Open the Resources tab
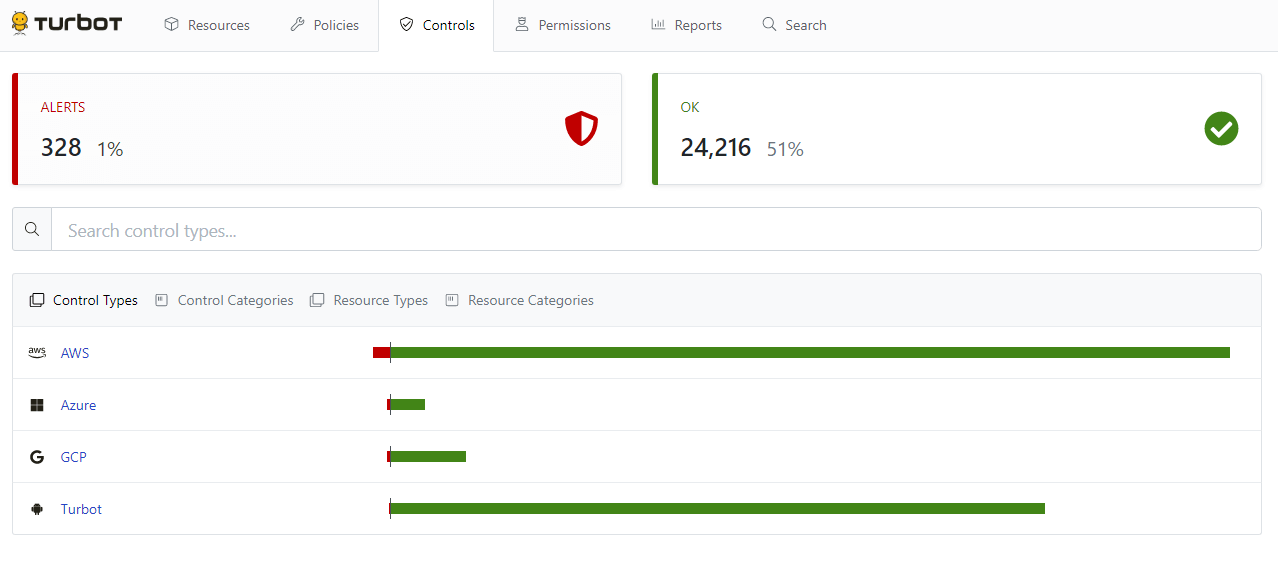Screen dimensions: 1278x568 click(x=207, y=25)
